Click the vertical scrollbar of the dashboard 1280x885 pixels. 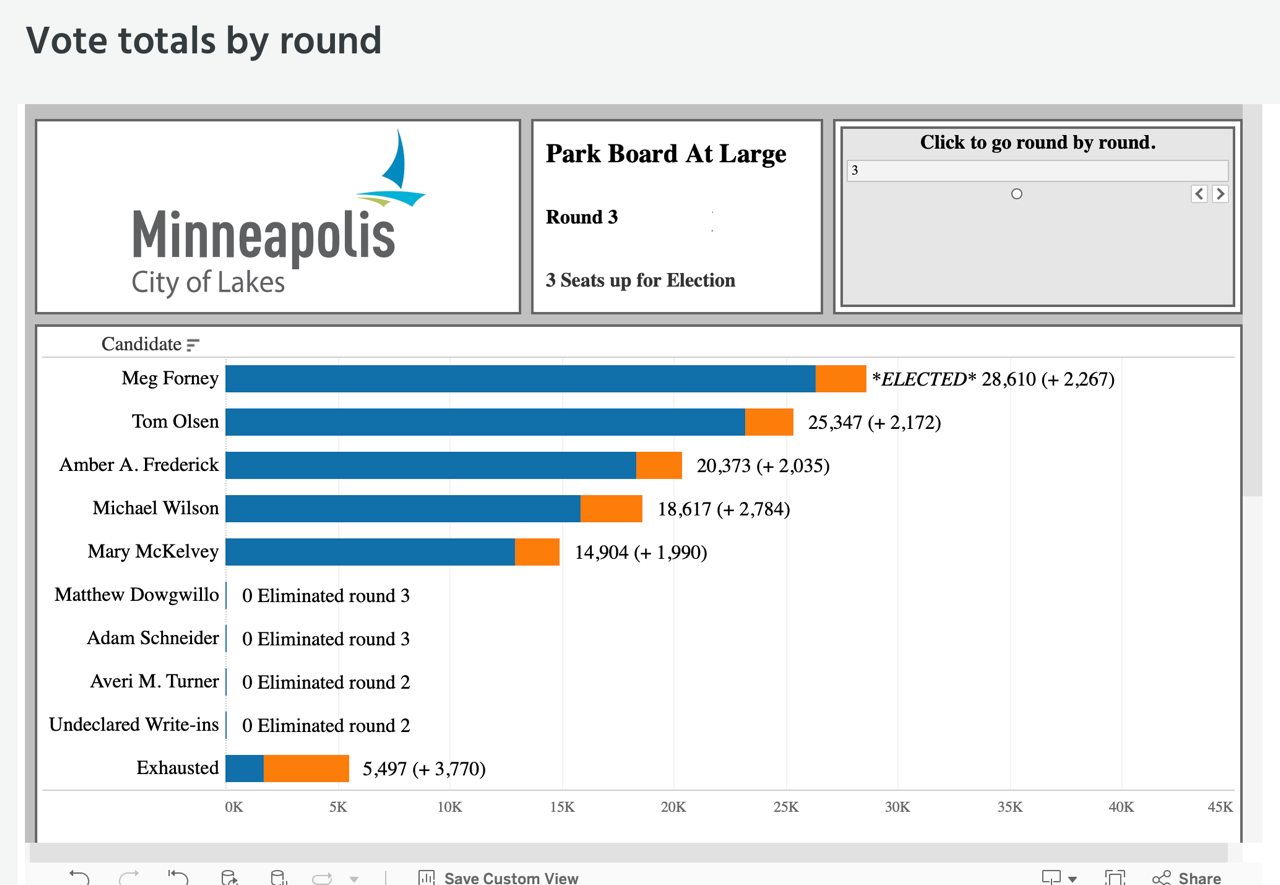tap(1251, 300)
